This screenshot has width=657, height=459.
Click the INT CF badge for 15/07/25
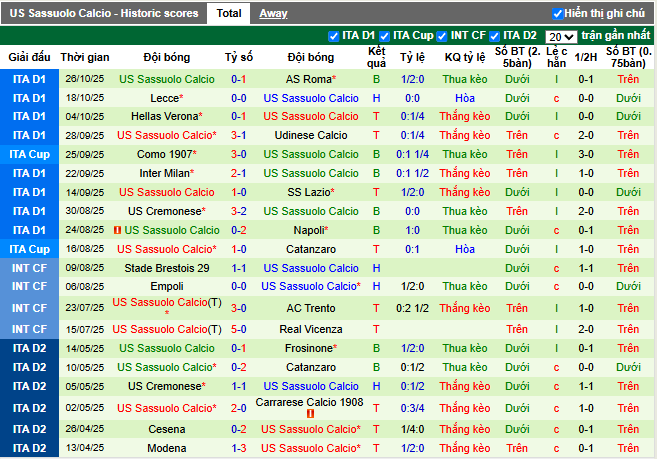[x=29, y=329]
